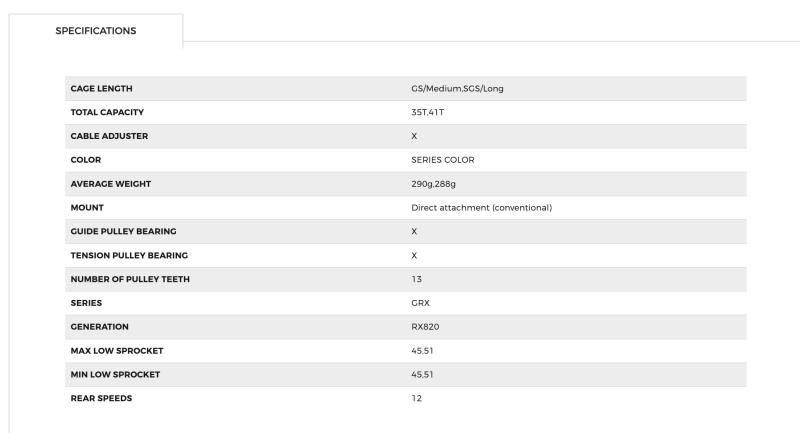
Task: Click the Min Low Sprocket label
Action: pyautogui.click(x=114, y=374)
